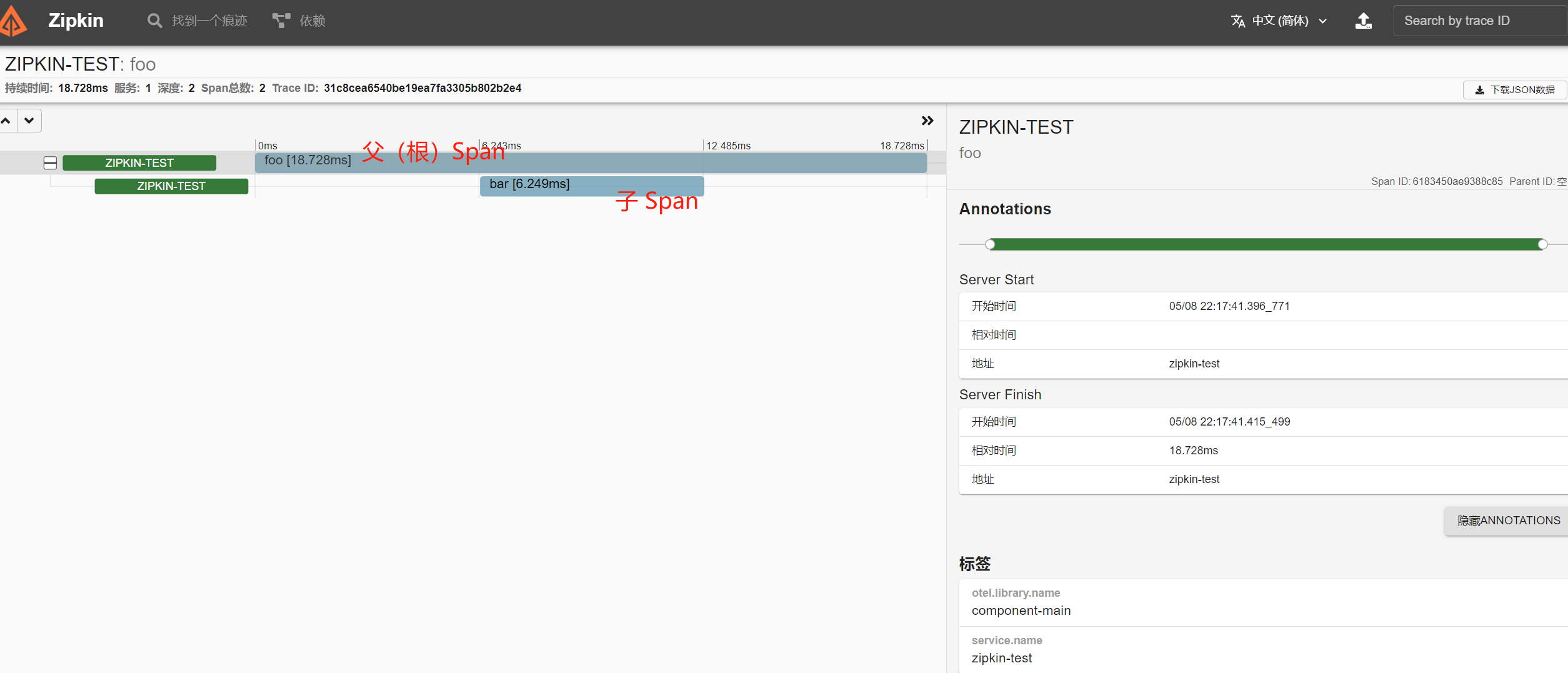Click the down chevron span navigation button
The width and height of the screenshot is (1568, 673).
coord(29,121)
